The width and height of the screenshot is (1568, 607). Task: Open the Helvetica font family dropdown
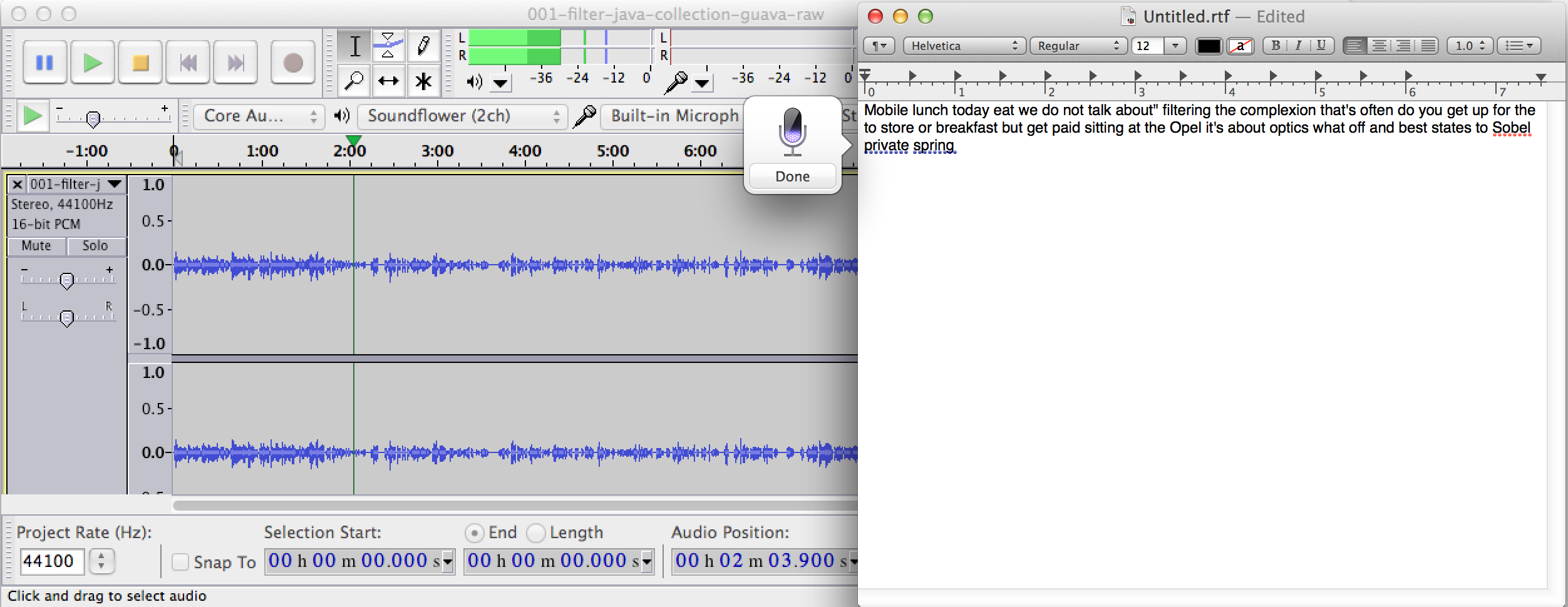pyautogui.click(x=964, y=46)
